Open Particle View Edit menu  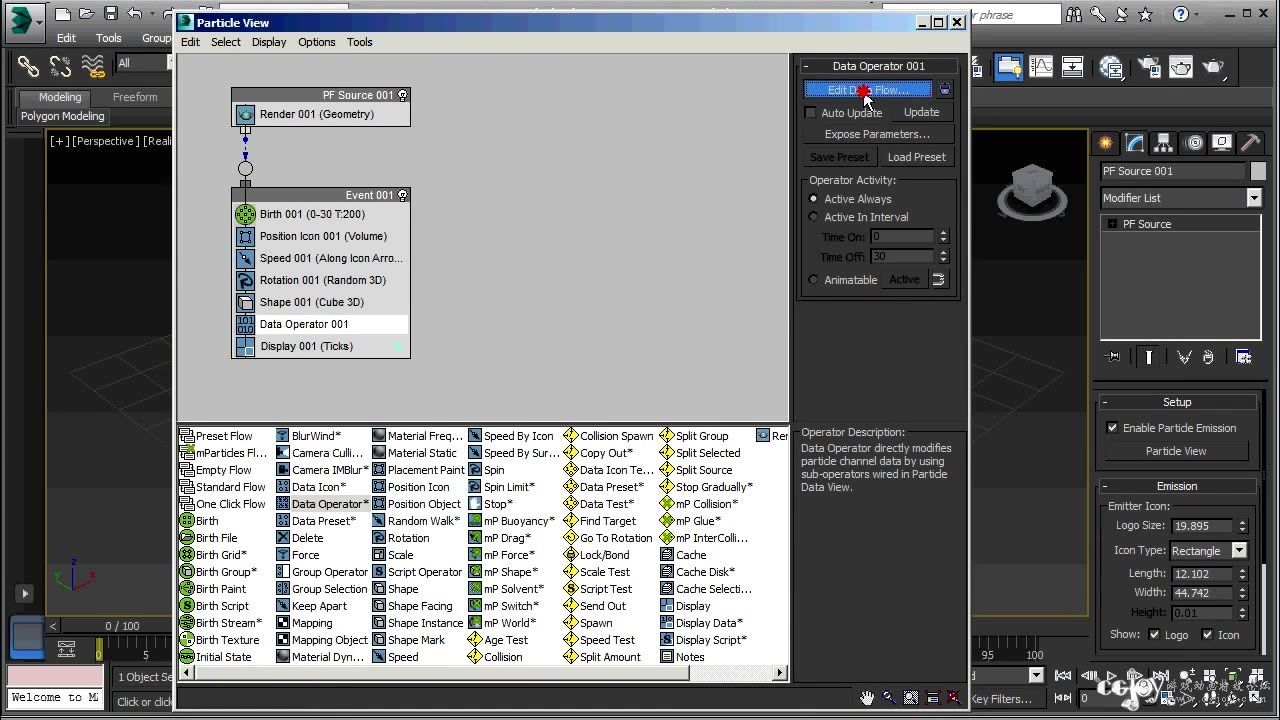pos(190,42)
